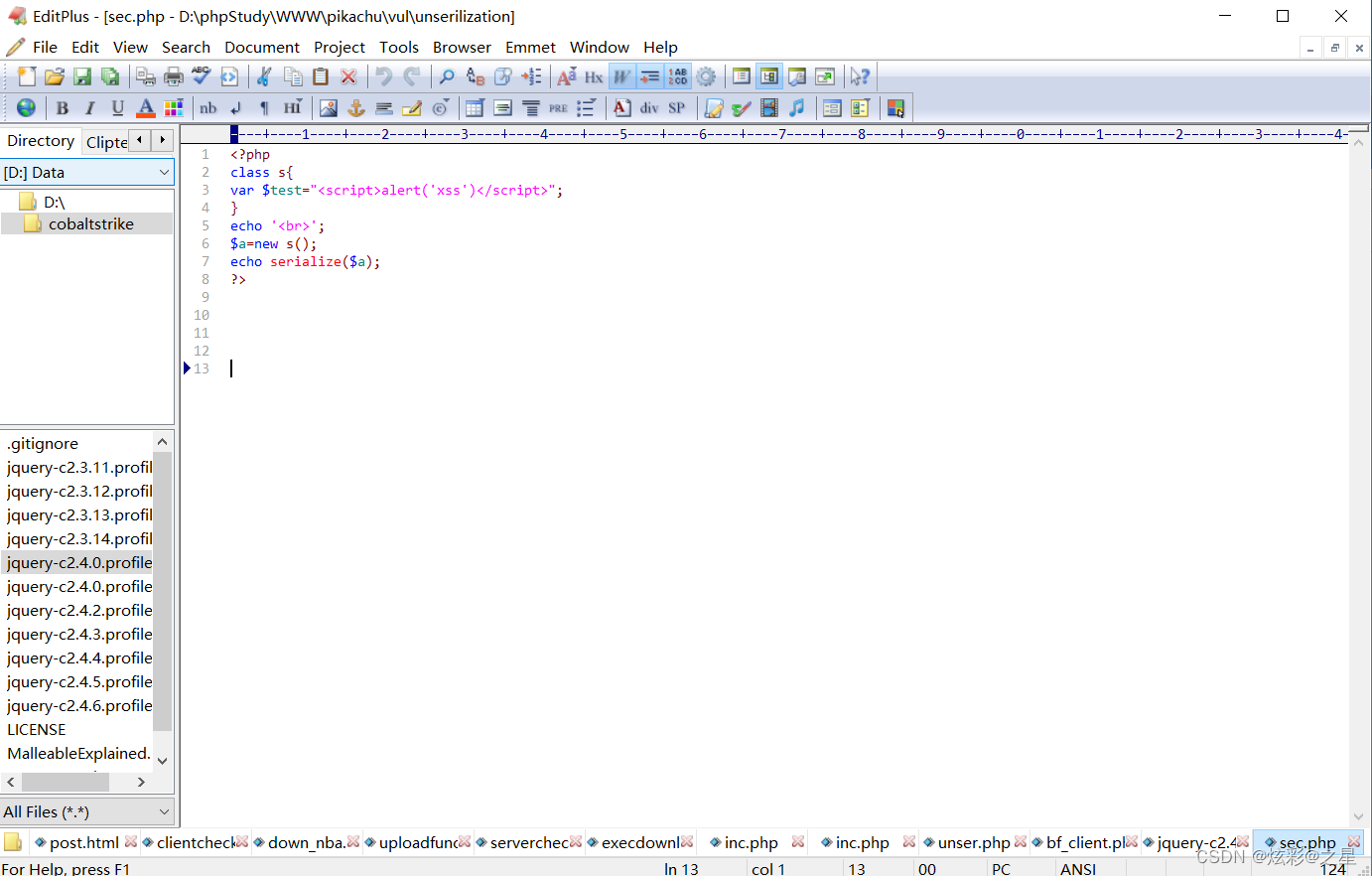The width and height of the screenshot is (1372, 876).
Task: Toggle the cliptext and directory window
Action: coord(769,76)
